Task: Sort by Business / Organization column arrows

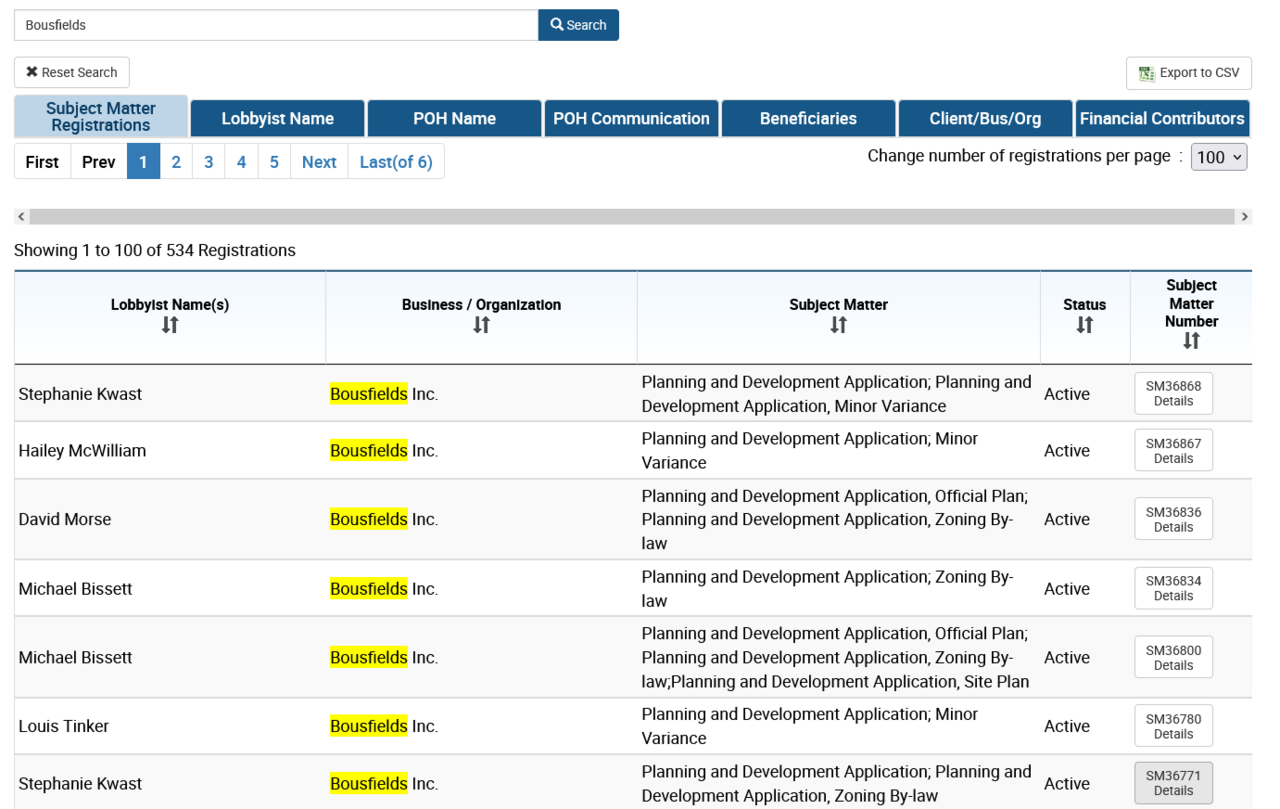Action: (x=481, y=325)
